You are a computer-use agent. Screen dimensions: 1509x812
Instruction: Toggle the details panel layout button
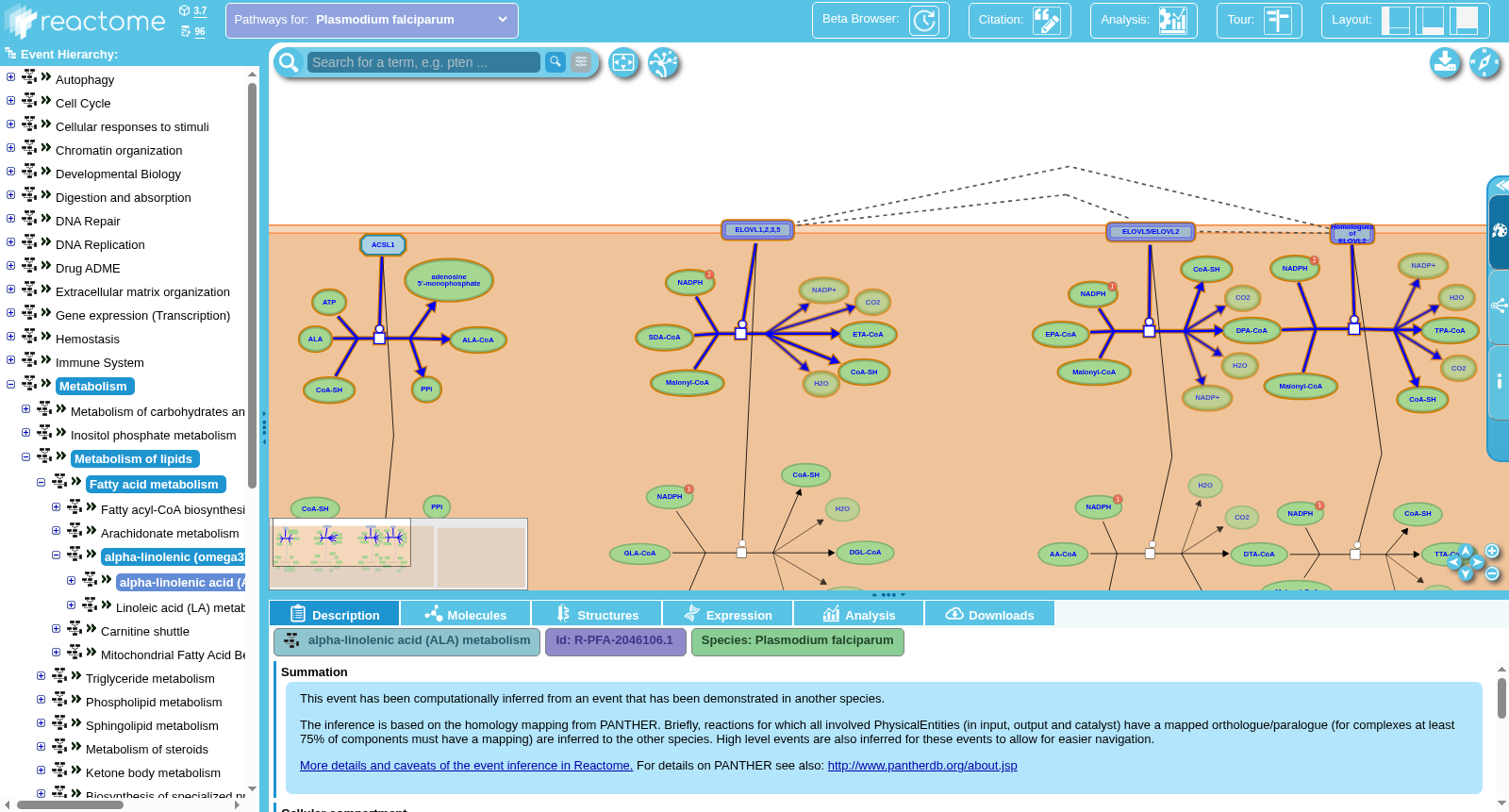tap(1430, 20)
